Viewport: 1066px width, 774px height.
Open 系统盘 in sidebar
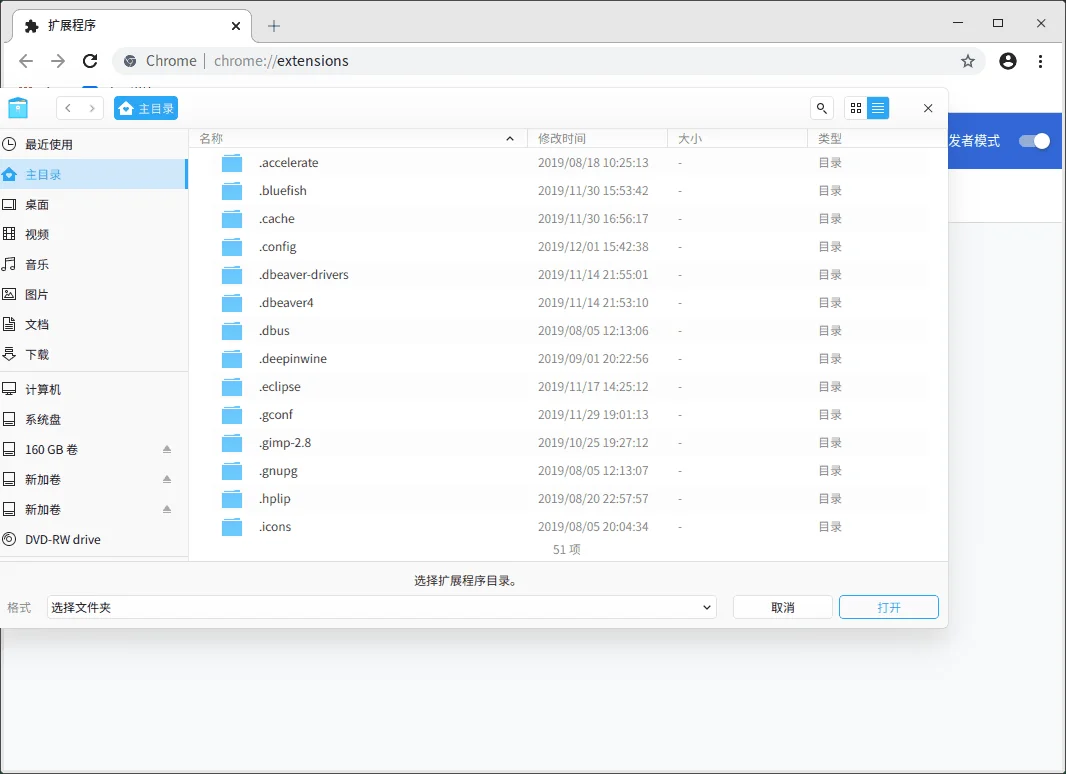tap(93, 419)
